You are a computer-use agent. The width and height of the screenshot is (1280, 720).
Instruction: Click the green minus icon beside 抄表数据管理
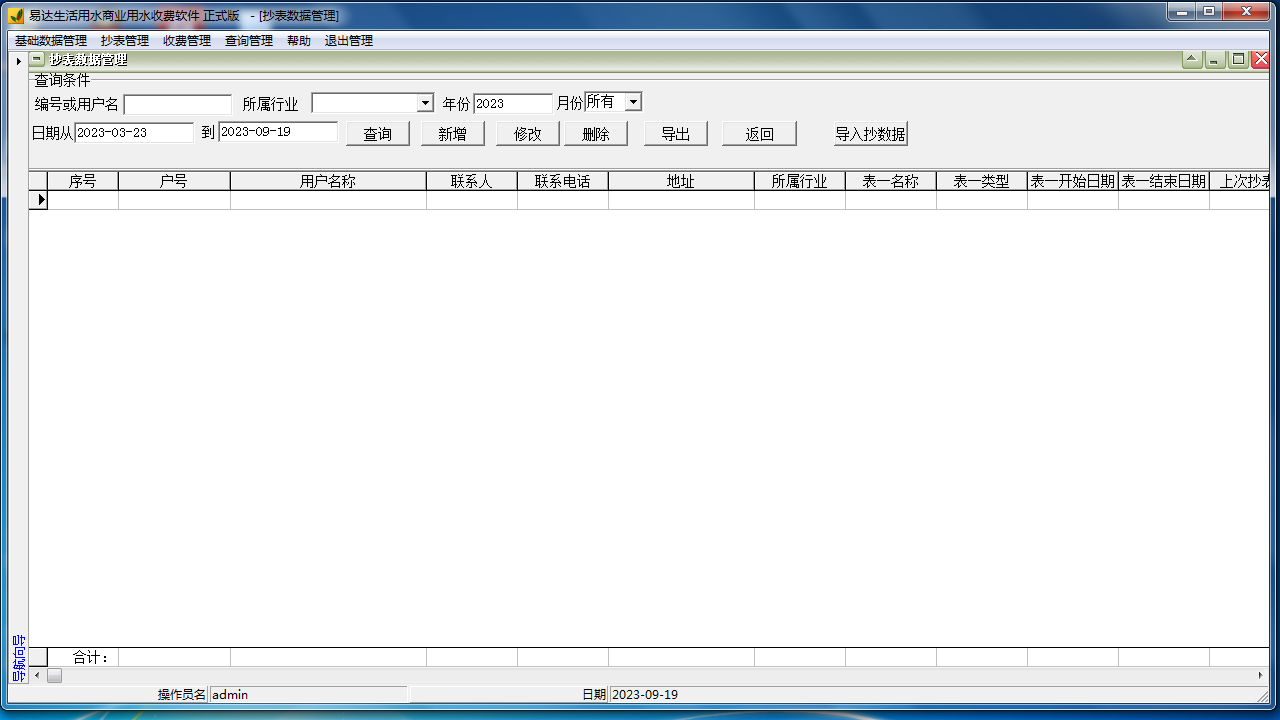coord(37,60)
